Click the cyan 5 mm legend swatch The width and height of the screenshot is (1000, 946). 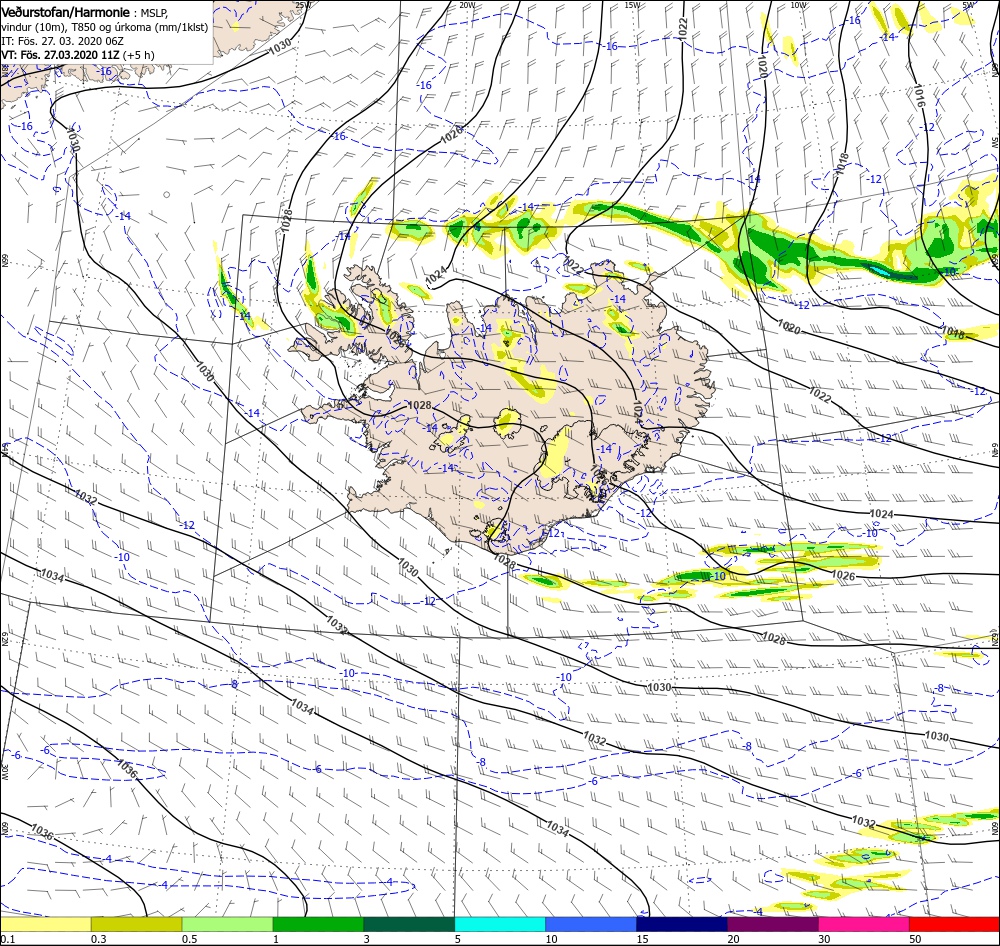500,924
